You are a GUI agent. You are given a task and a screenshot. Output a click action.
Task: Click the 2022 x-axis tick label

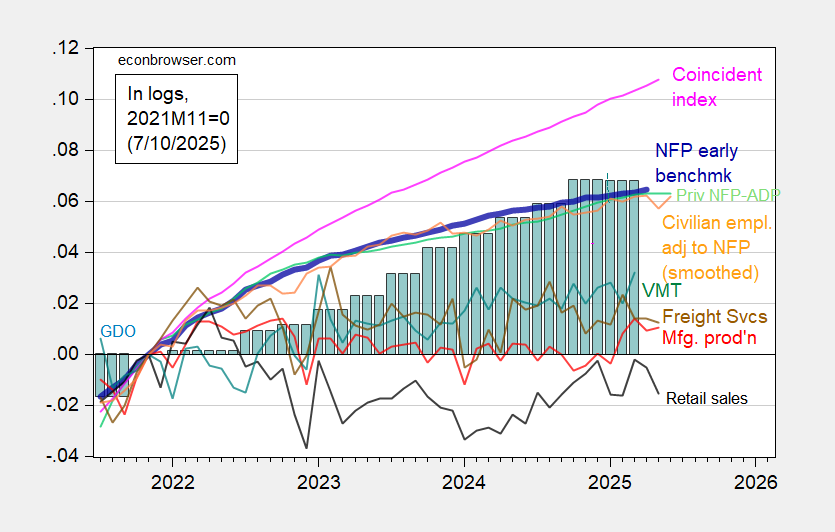pyautogui.click(x=170, y=480)
